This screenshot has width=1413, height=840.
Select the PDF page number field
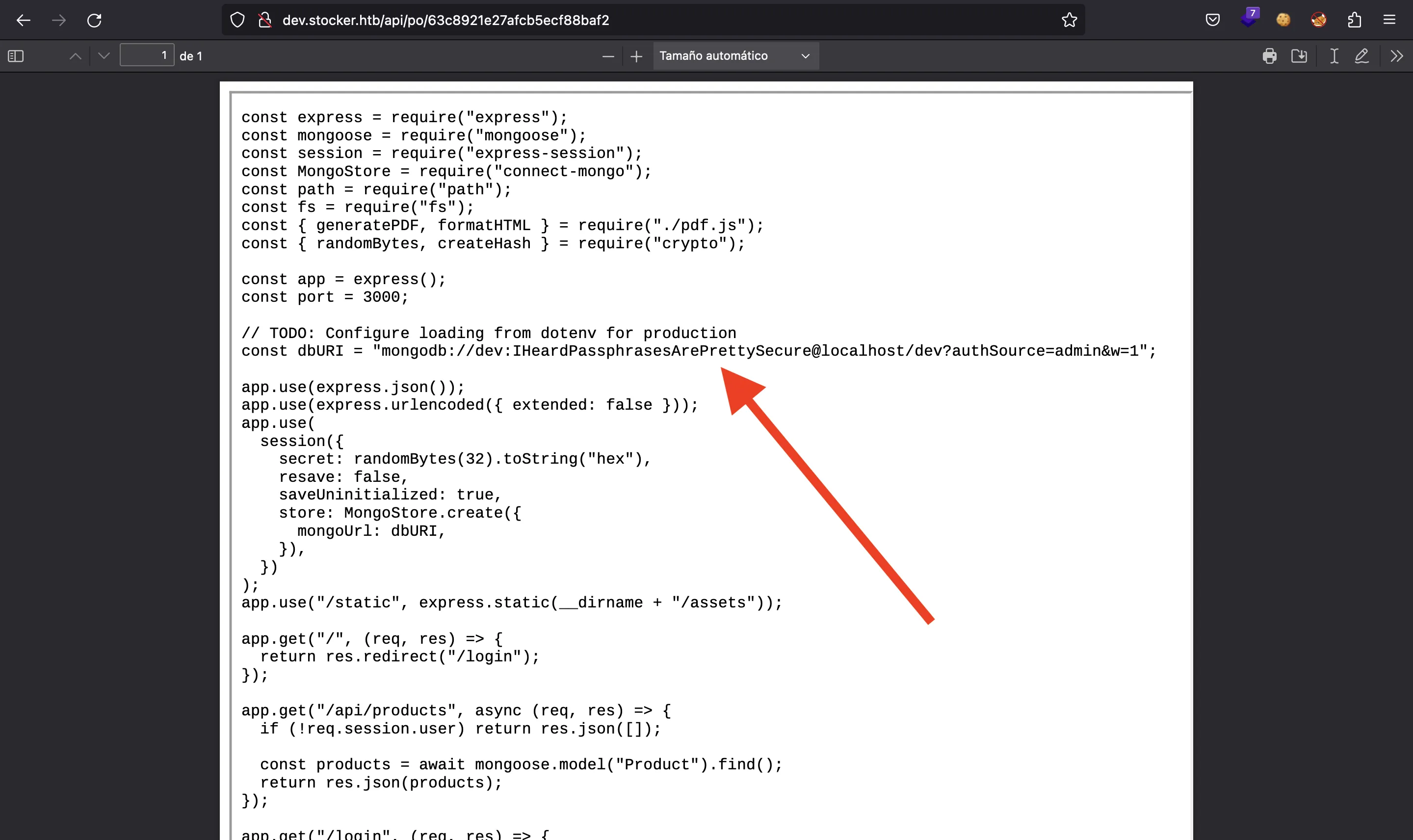point(147,55)
